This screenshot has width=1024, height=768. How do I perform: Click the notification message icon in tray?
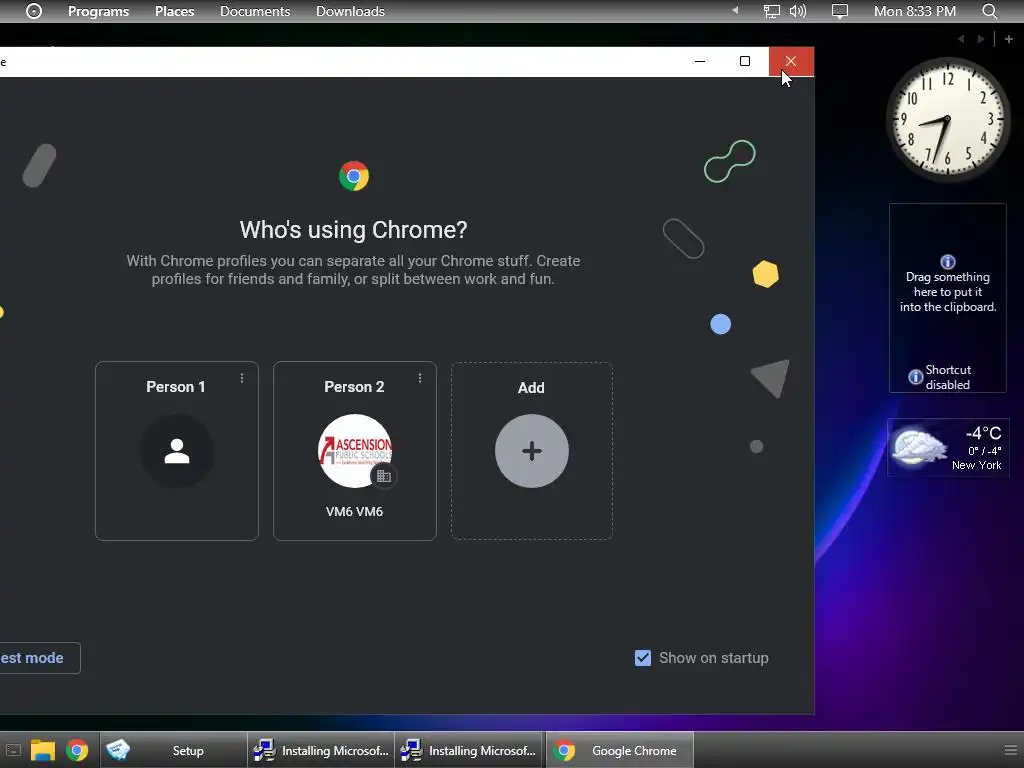click(x=840, y=11)
